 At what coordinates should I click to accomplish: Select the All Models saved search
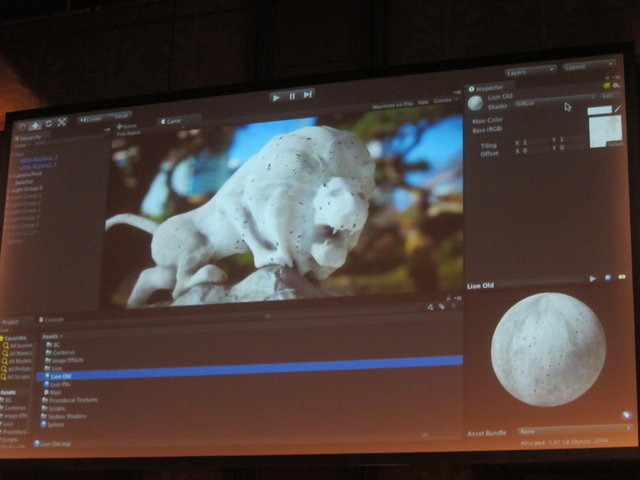click(x=18, y=361)
